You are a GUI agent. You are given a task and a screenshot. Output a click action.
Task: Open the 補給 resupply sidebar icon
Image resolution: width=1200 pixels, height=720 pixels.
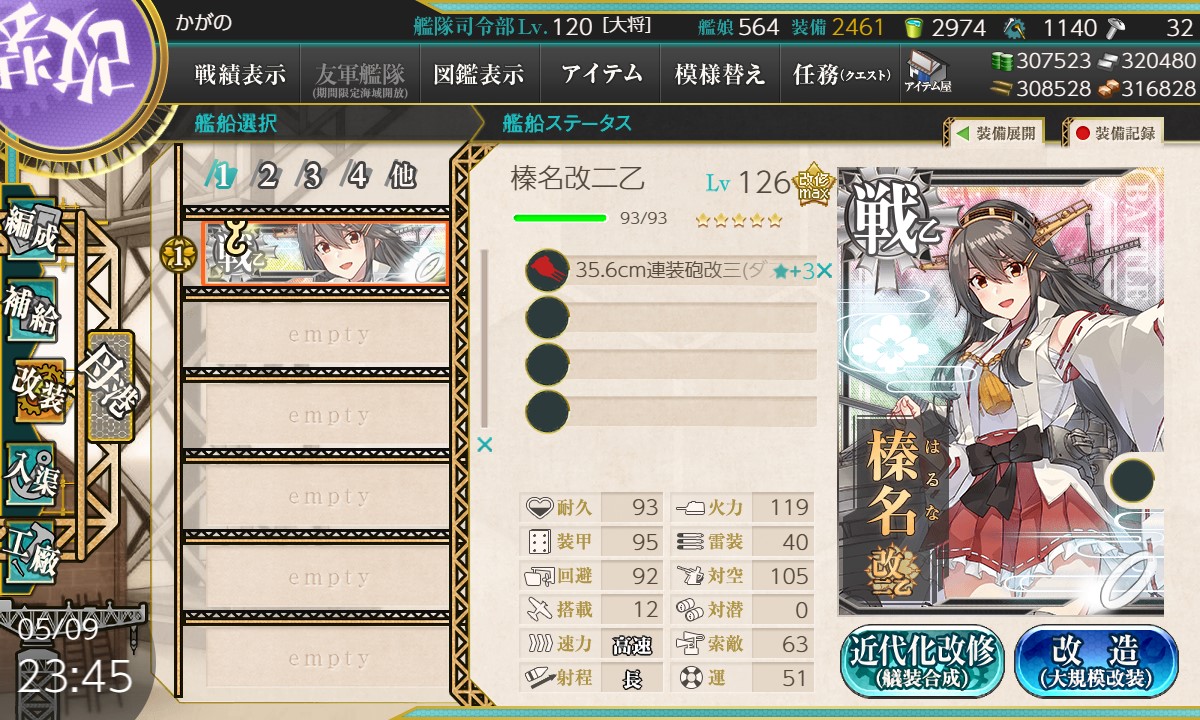[x=30, y=310]
